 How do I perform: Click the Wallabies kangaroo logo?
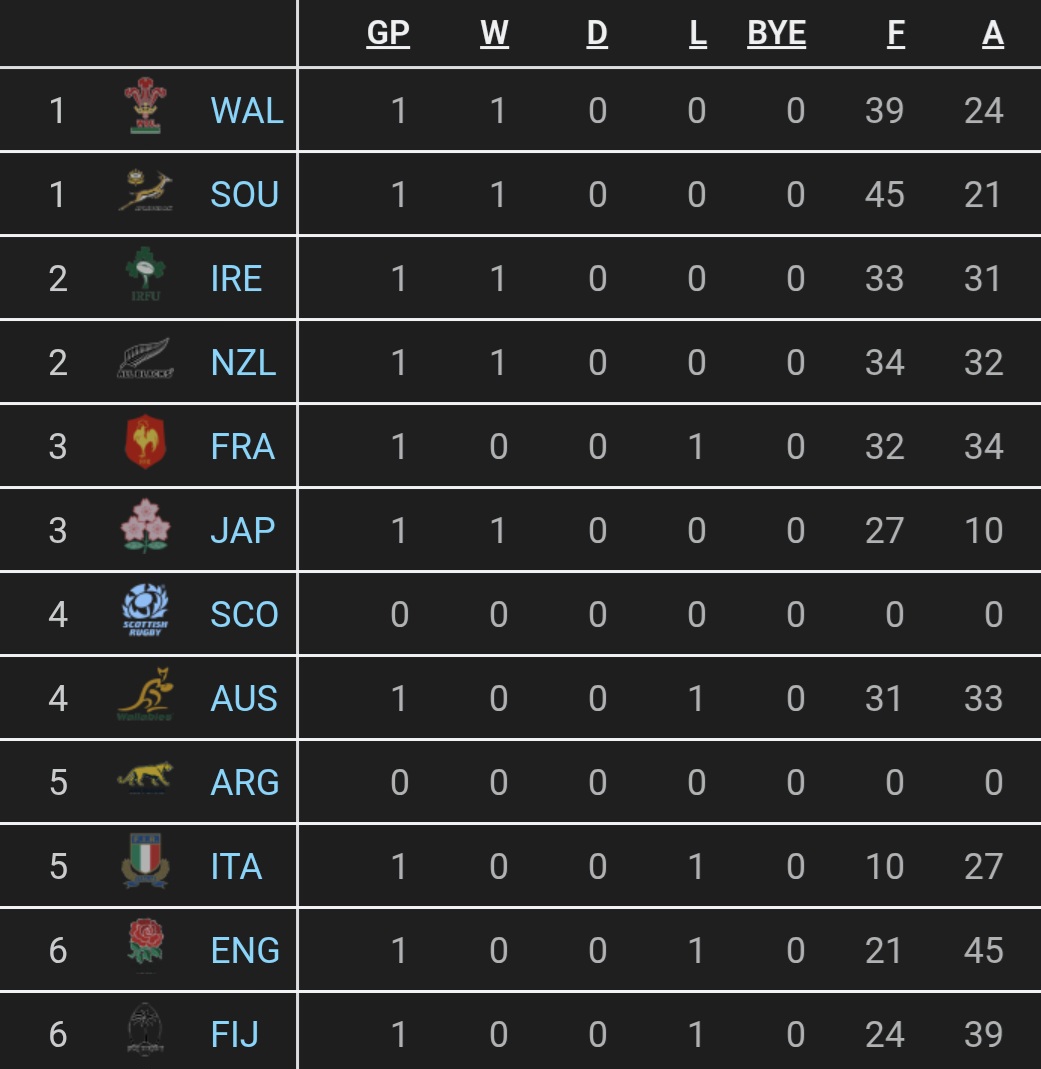[x=145, y=694]
